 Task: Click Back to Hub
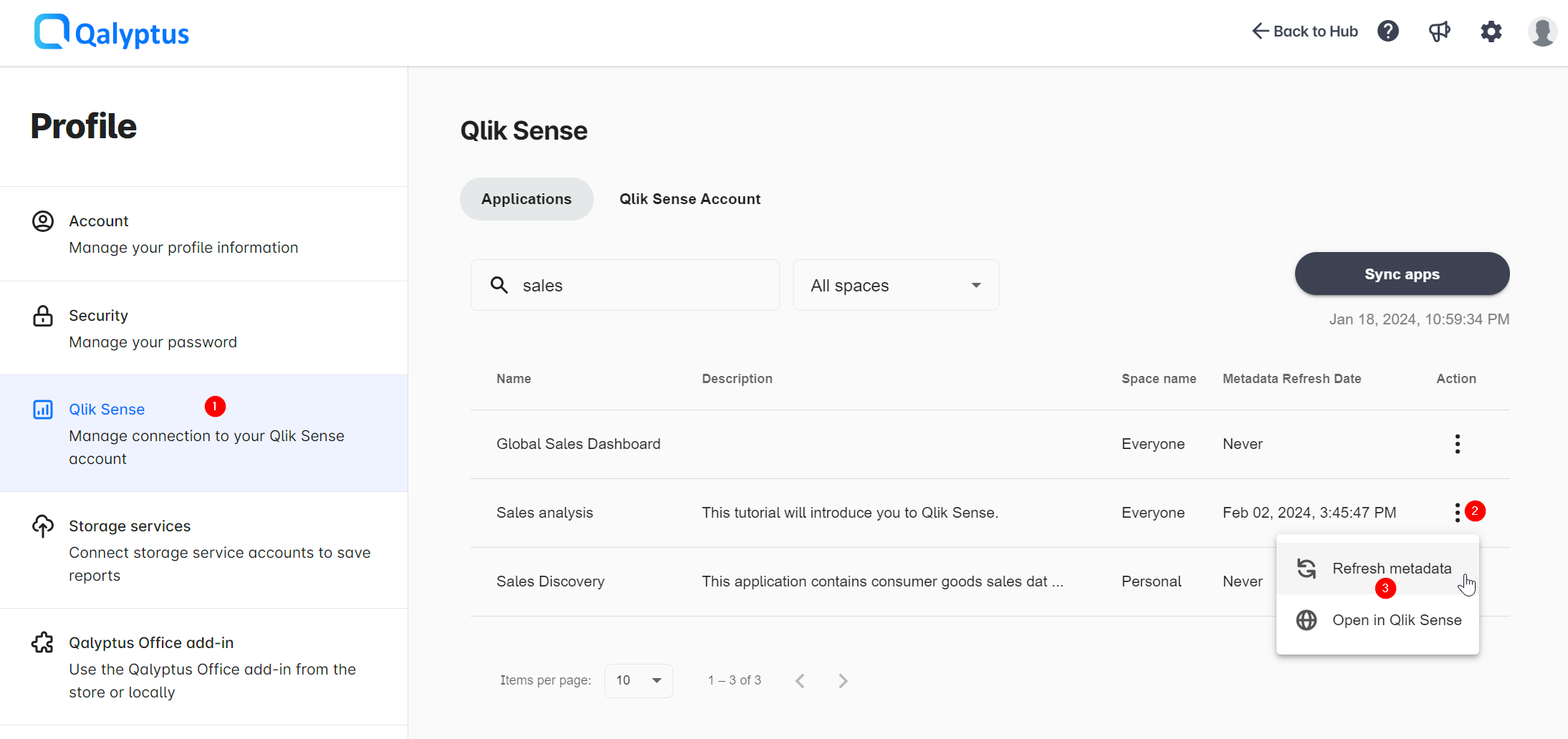coord(1304,32)
